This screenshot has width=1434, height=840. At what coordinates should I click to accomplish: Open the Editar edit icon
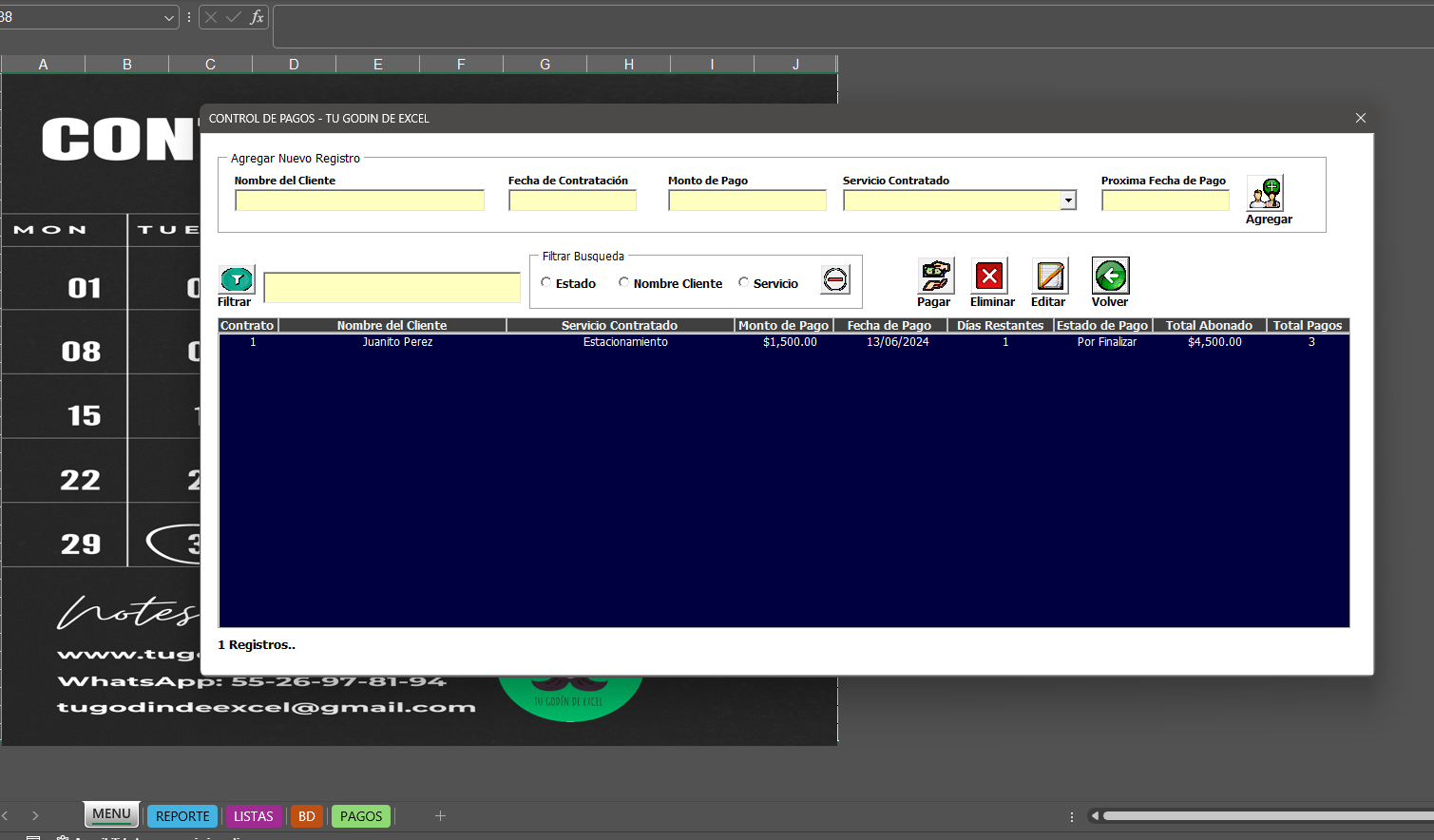(x=1049, y=276)
